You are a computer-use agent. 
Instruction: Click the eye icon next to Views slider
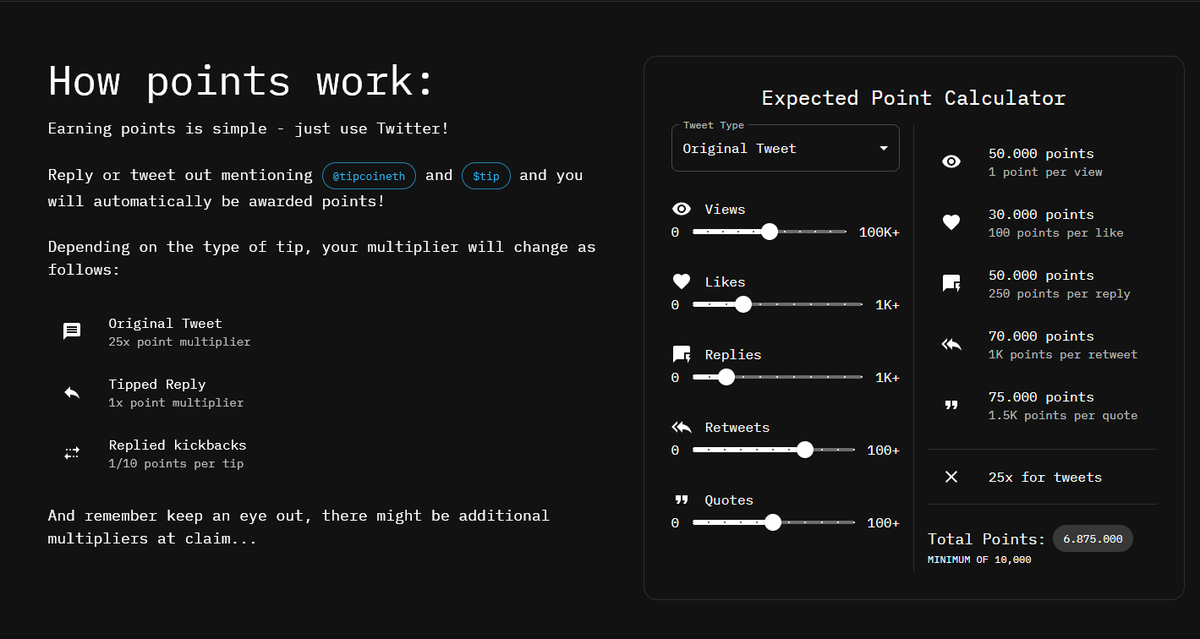(682, 209)
